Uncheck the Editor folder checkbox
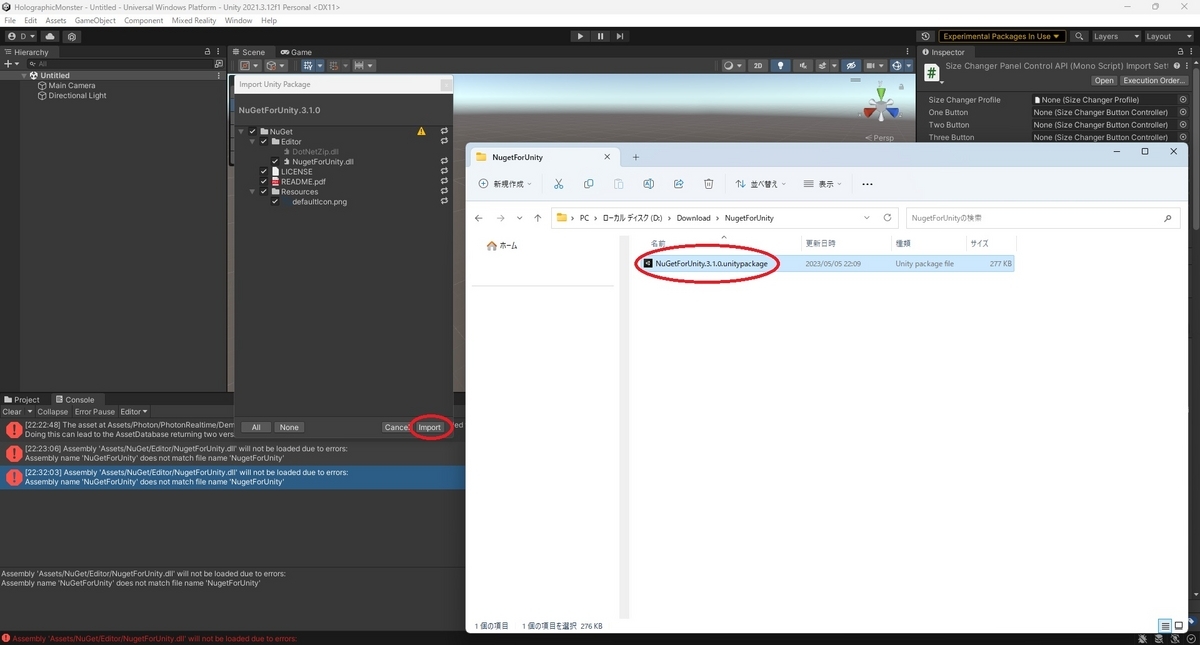This screenshot has height=645, width=1200. pos(264,141)
